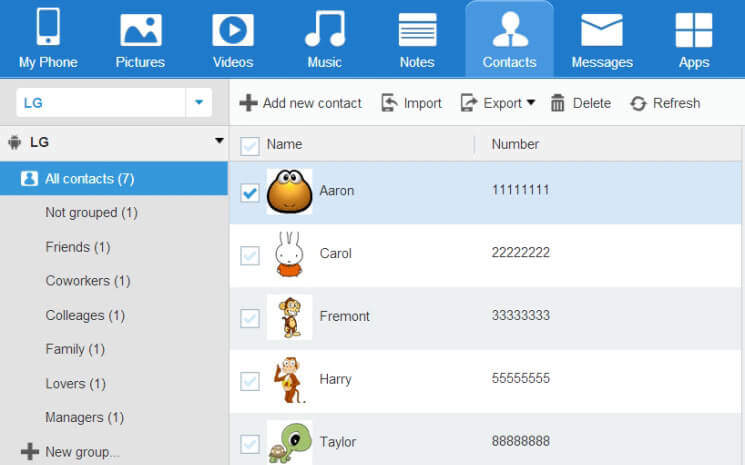Click the plus icon for Add new contact

(x=248, y=103)
